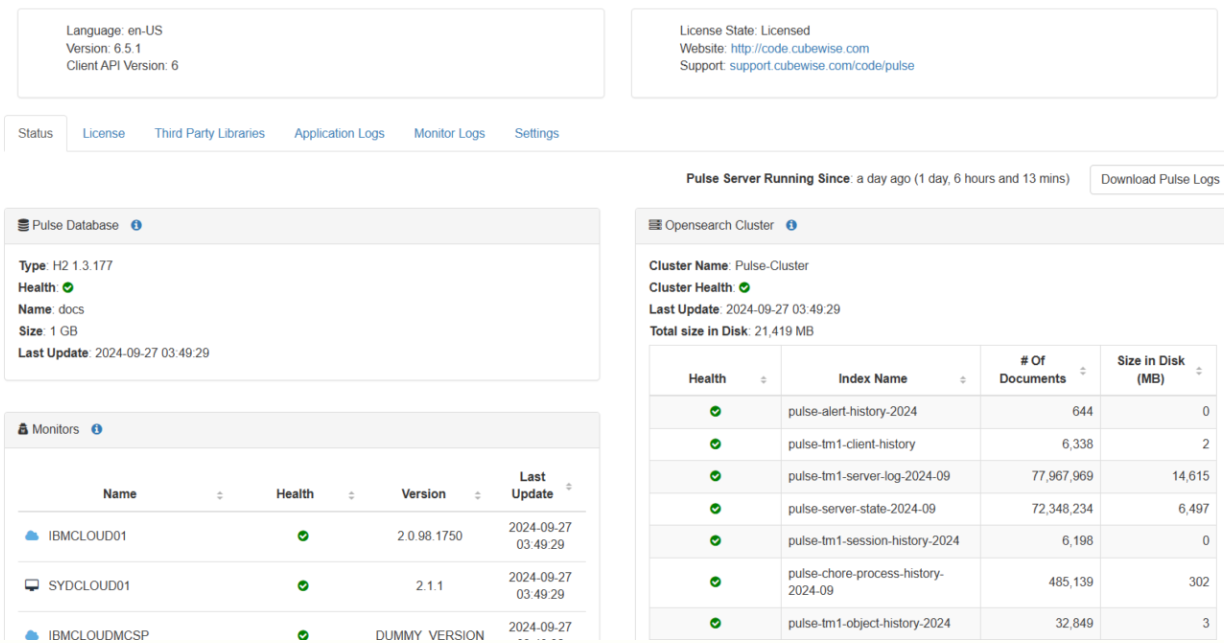Open the Monitor Logs tab
This screenshot has width=1224, height=643.
tap(449, 134)
